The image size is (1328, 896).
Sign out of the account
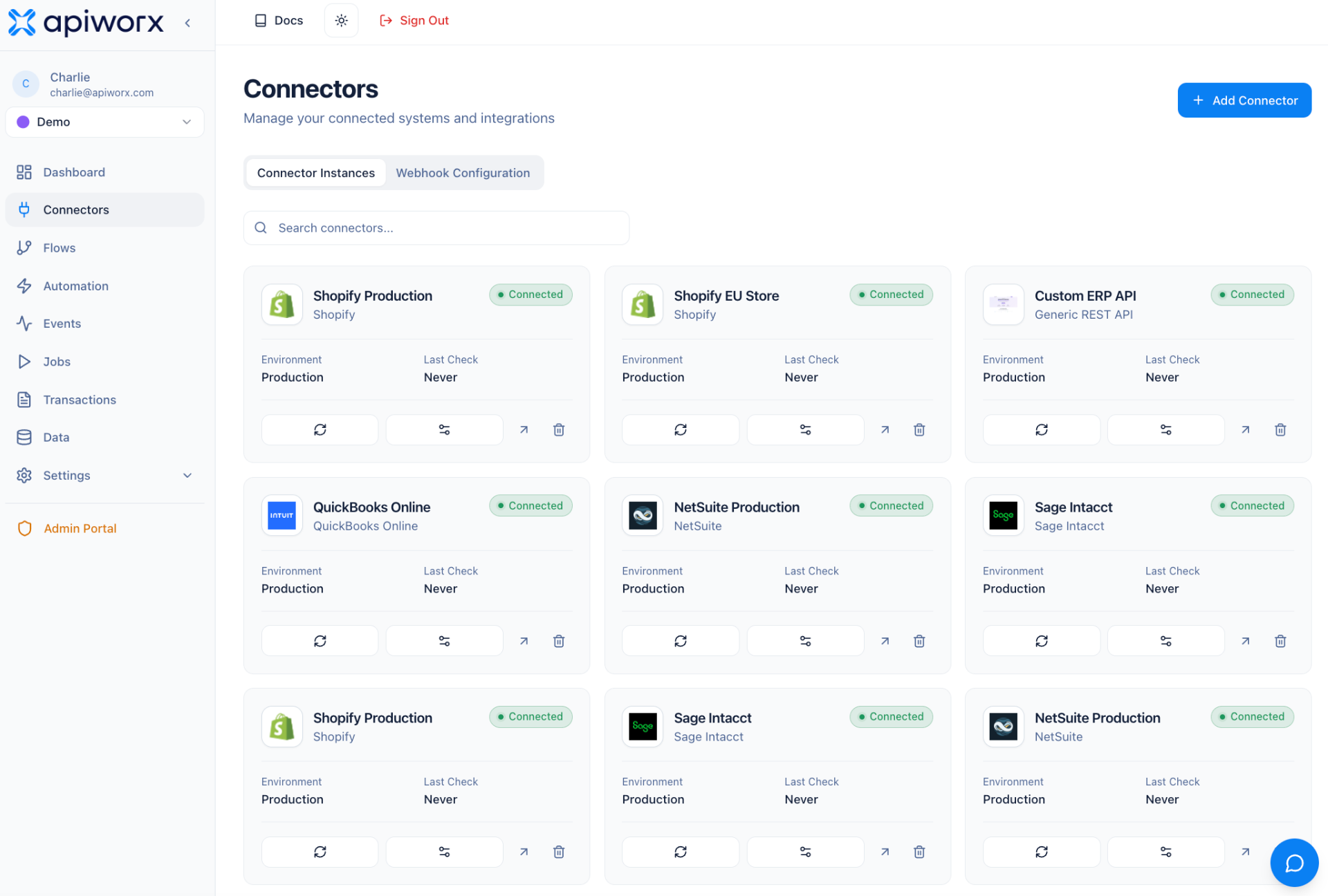click(414, 21)
